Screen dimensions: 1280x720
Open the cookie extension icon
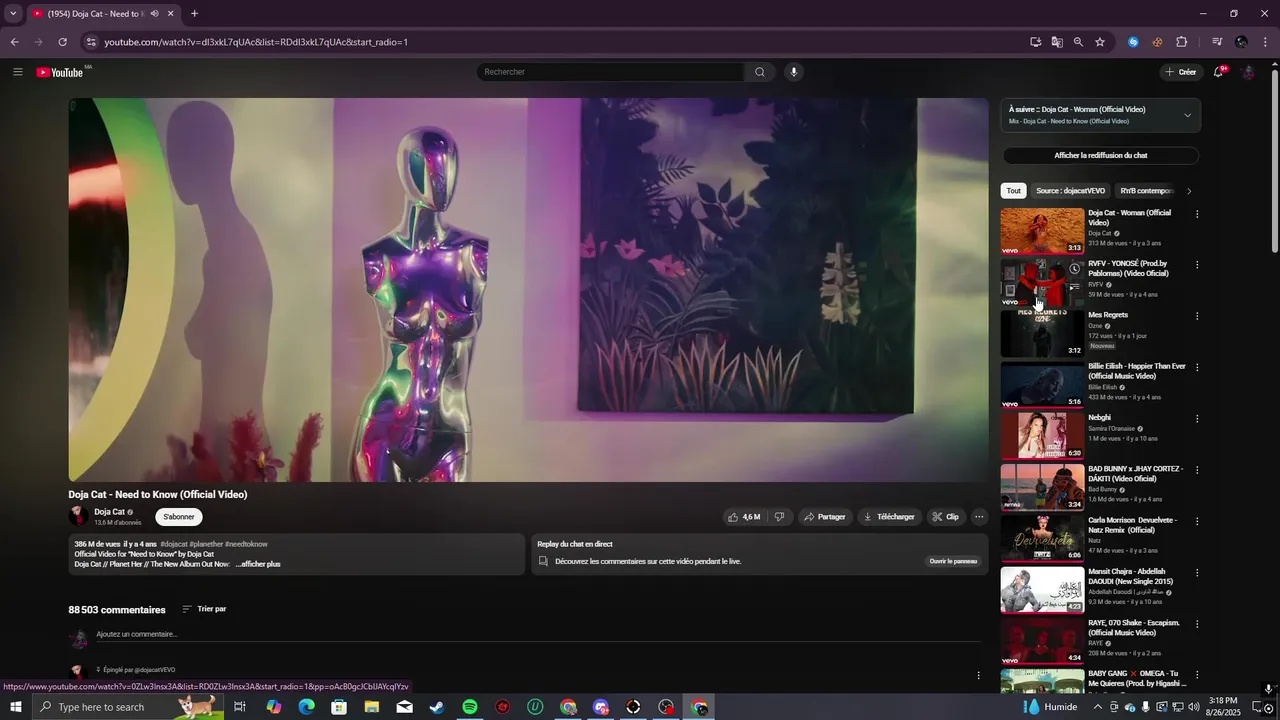(x=1157, y=42)
